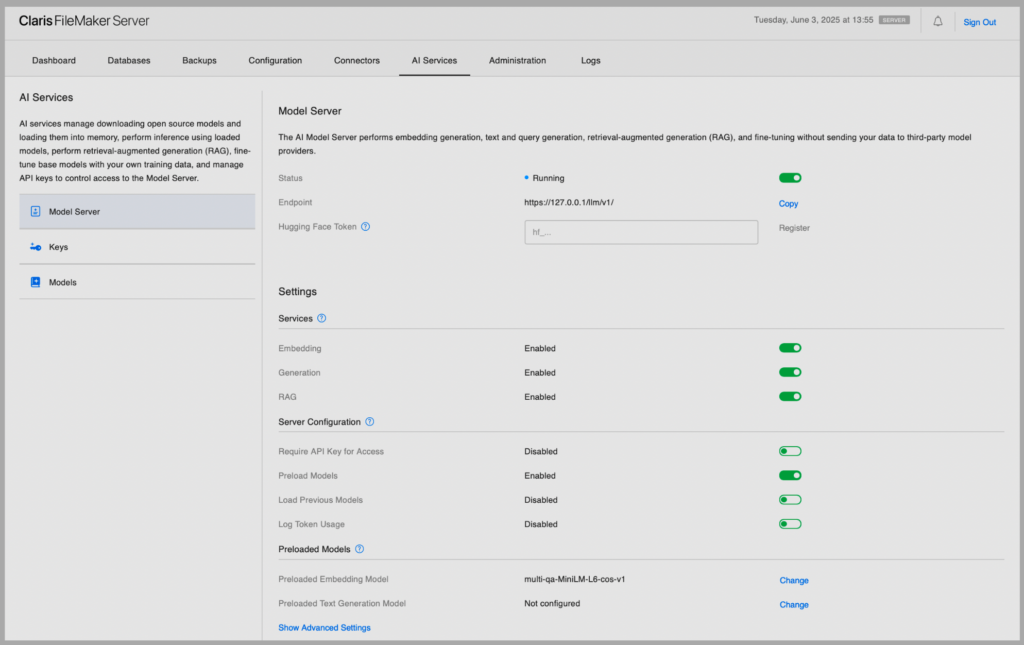Enable Require API Key for Access

[790, 451]
